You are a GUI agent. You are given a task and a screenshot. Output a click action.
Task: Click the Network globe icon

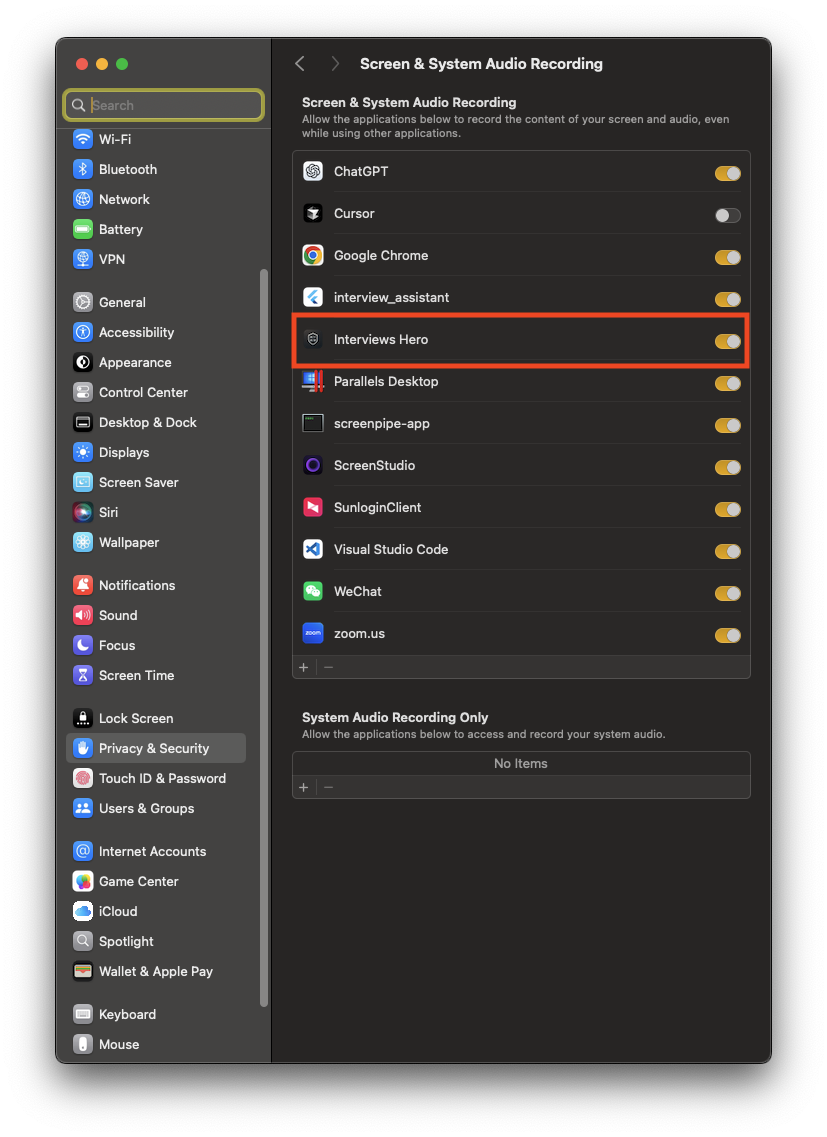(83, 199)
